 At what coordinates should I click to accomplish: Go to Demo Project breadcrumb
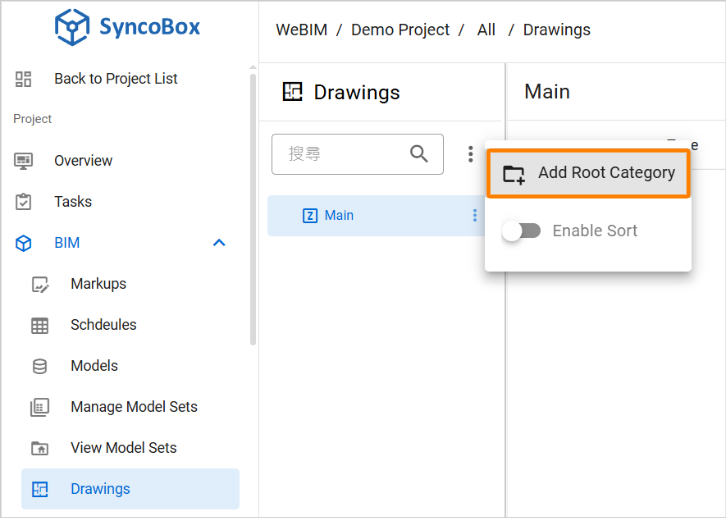(400, 30)
